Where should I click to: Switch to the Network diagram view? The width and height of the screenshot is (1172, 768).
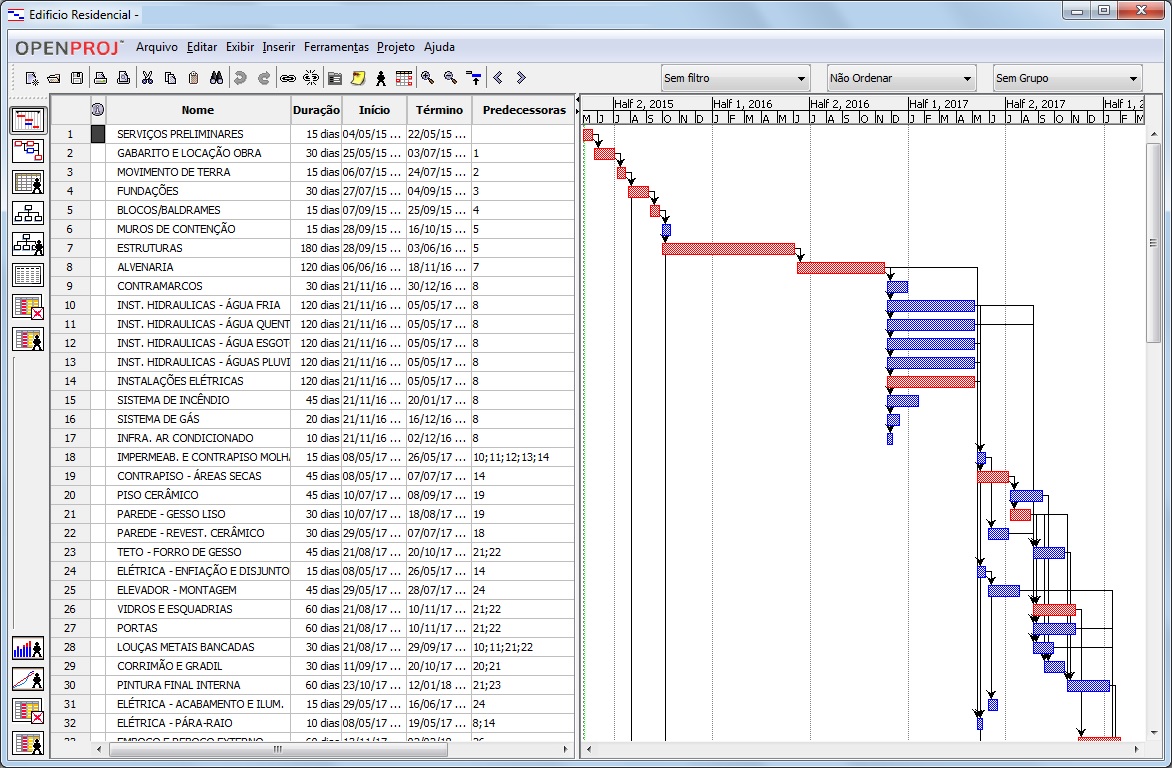coord(28,151)
